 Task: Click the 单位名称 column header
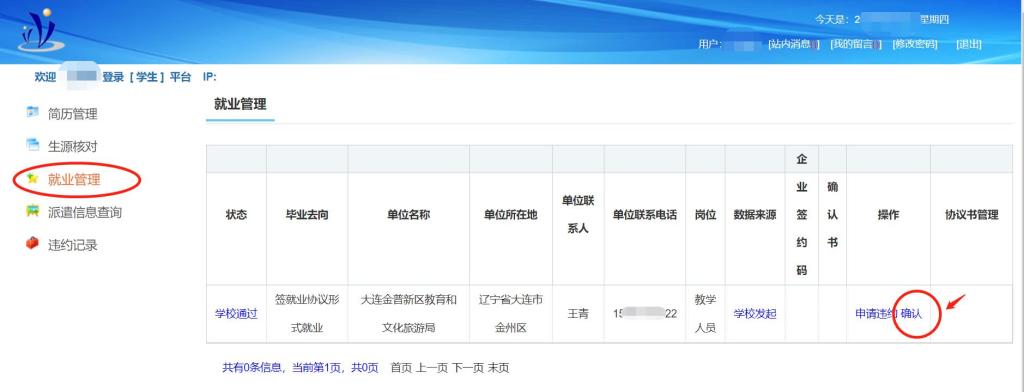tap(408, 215)
